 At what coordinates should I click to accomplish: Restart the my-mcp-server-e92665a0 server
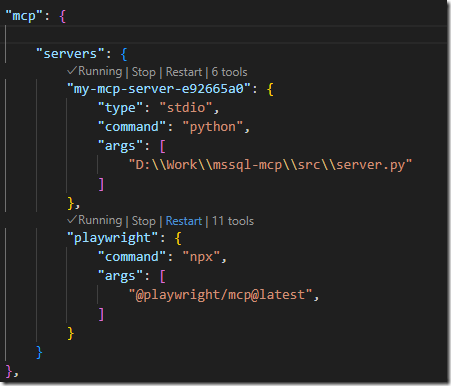[184, 72]
